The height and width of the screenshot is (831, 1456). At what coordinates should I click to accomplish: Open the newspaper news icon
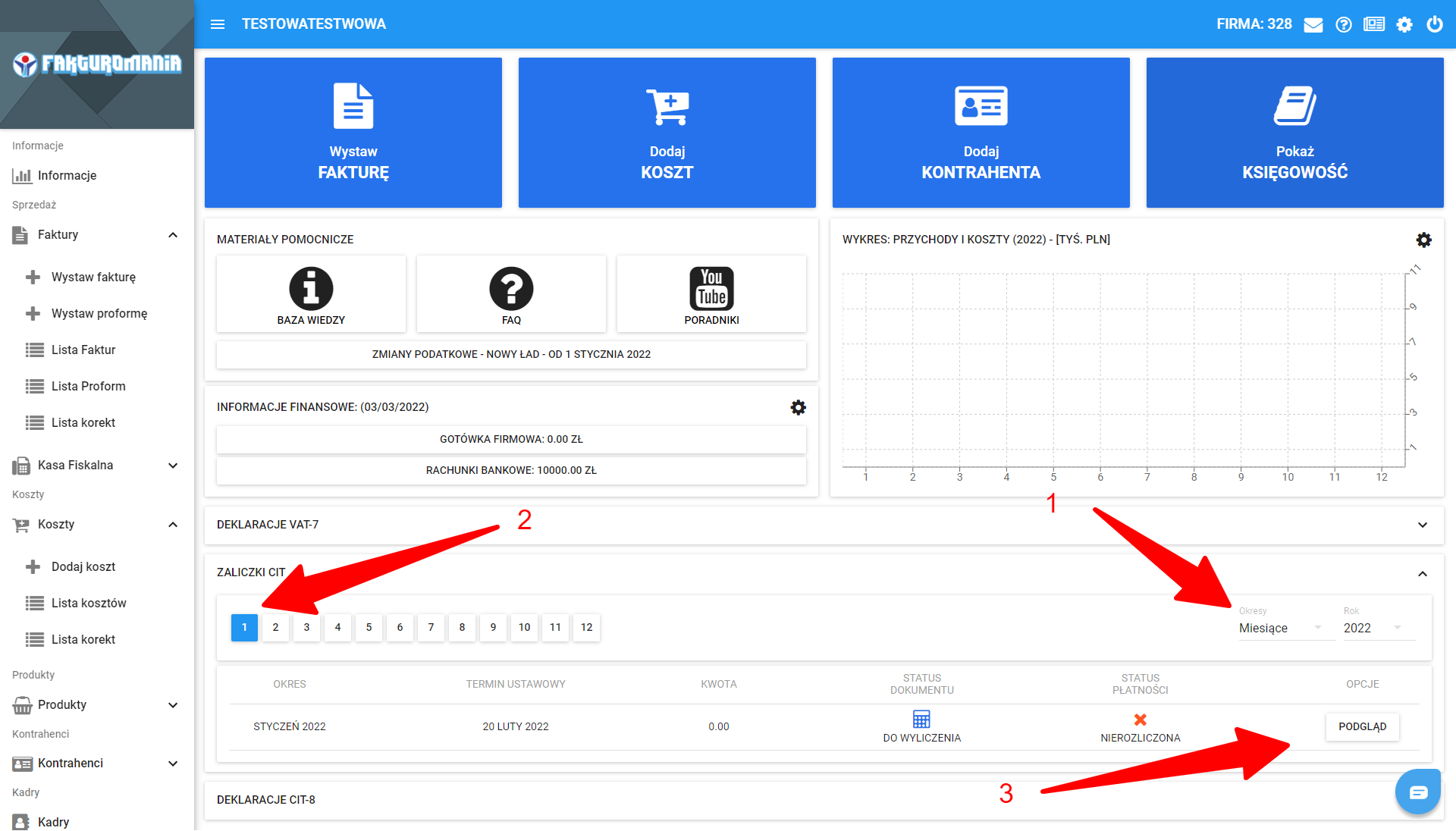pos(1373,25)
